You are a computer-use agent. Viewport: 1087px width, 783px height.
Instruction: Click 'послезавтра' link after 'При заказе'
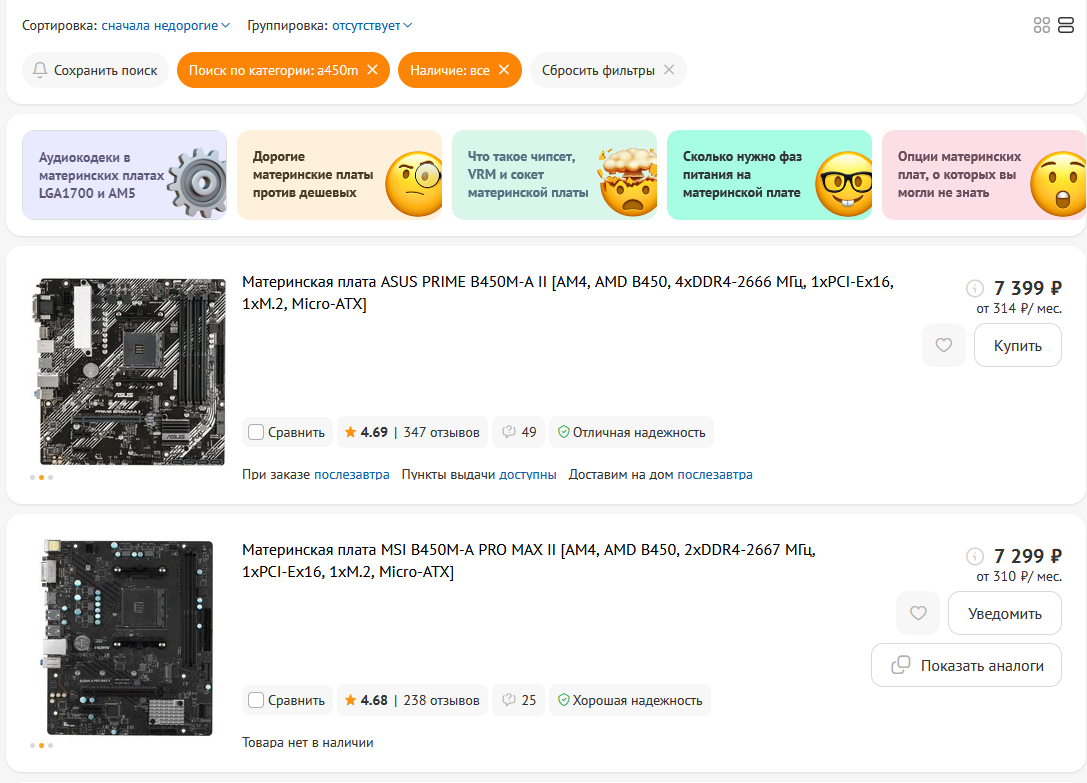[x=351, y=474]
